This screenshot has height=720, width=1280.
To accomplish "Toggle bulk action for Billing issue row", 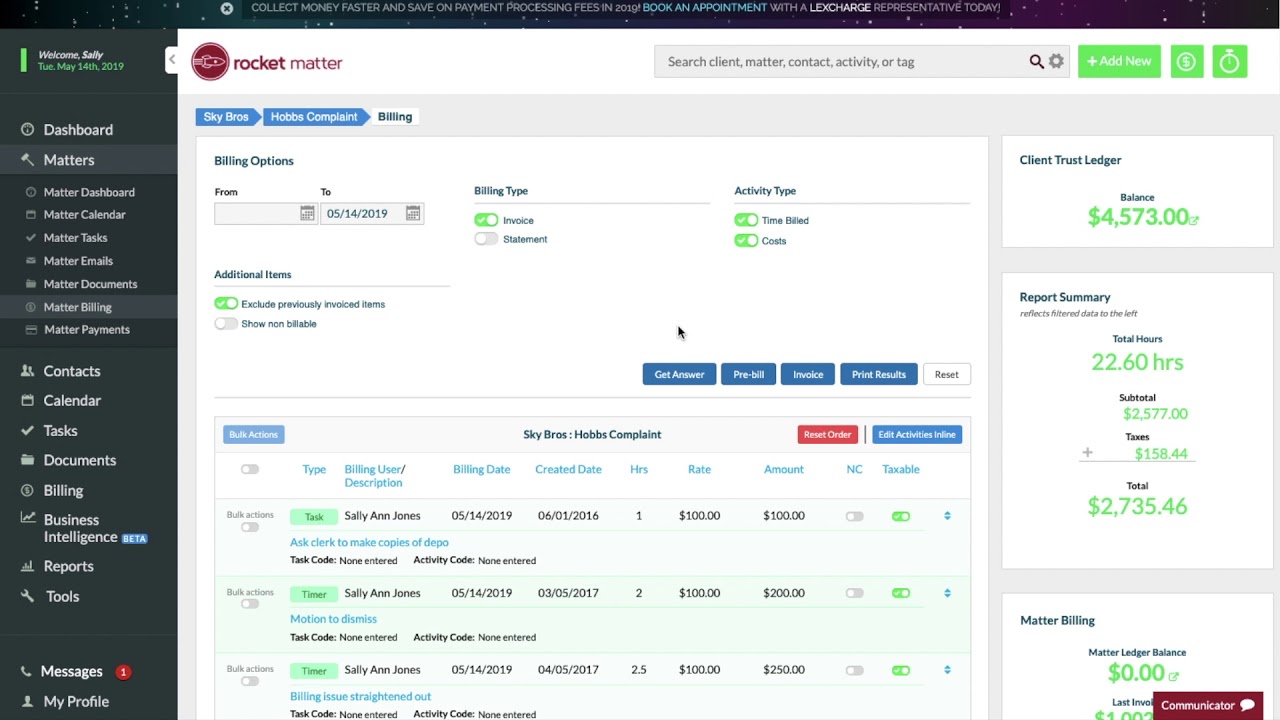I will [250, 681].
